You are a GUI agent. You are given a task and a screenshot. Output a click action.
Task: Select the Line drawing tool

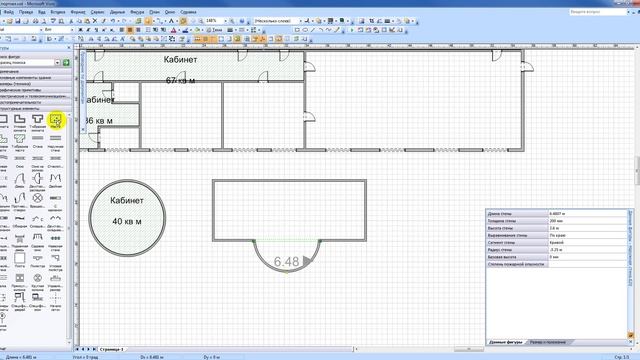(313, 30)
